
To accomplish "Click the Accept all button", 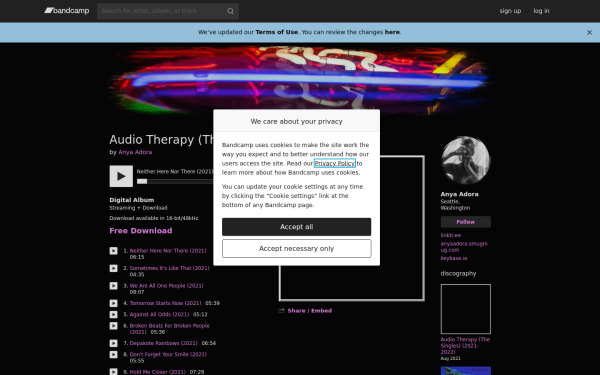I will [297, 227].
